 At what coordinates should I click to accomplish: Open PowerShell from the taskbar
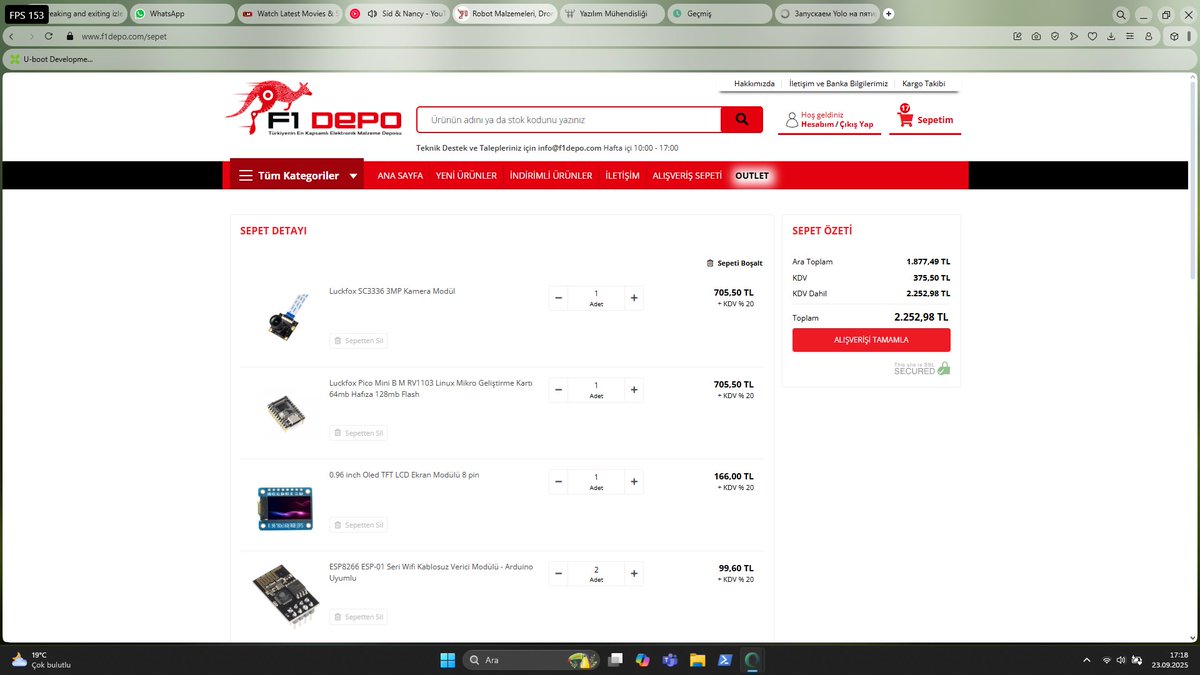click(725, 660)
